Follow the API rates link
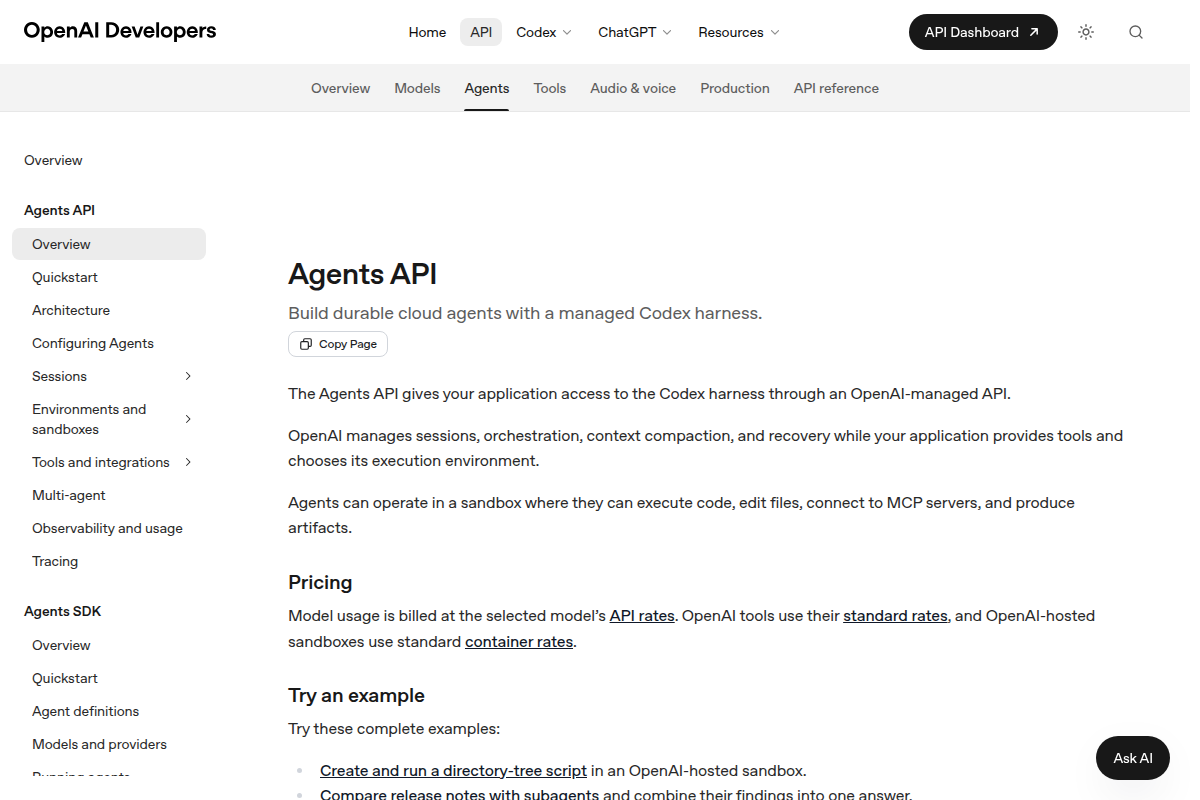The width and height of the screenshot is (1200, 800). point(642,616)
